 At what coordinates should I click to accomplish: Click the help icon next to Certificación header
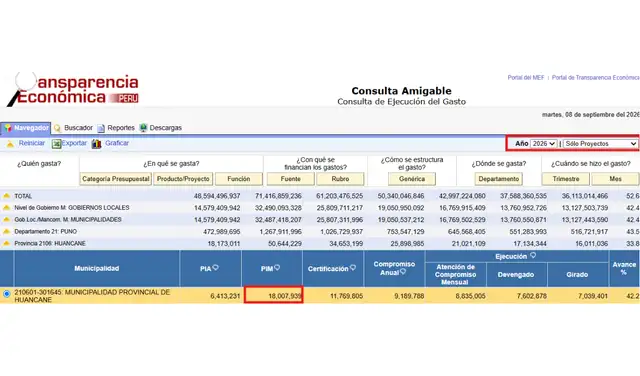pyautogui.click(x=353, y=267)
